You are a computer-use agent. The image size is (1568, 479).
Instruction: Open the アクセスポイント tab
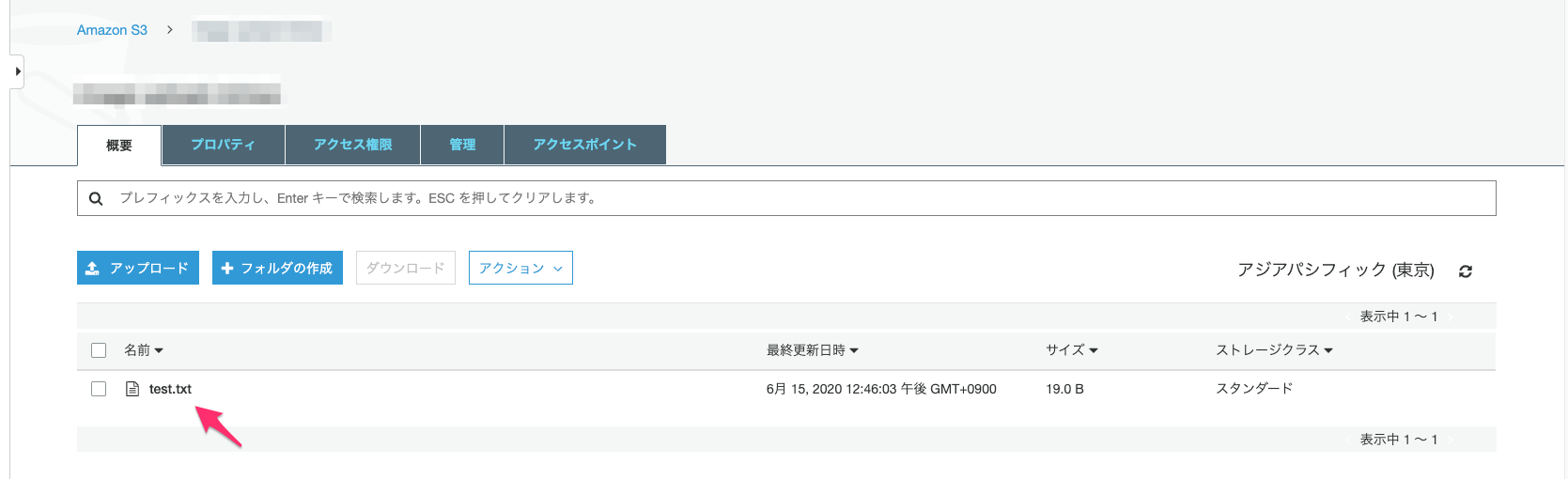point(585,145)
